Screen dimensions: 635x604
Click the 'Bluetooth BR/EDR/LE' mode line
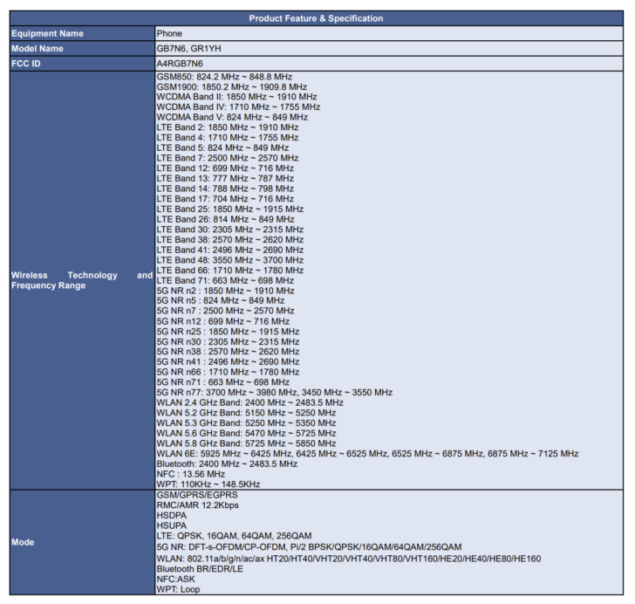point(200,569)
